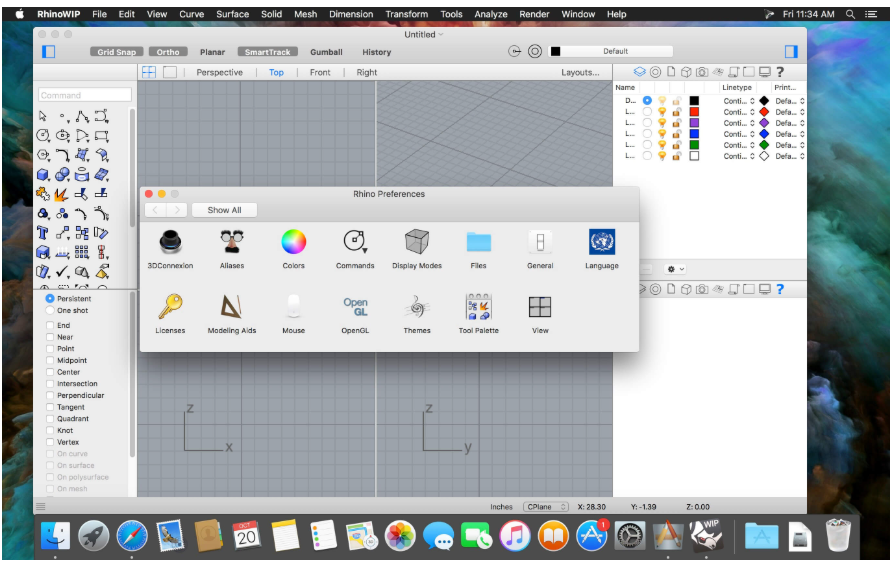Open Linetype dropdown for green layer

click(738, 145)
